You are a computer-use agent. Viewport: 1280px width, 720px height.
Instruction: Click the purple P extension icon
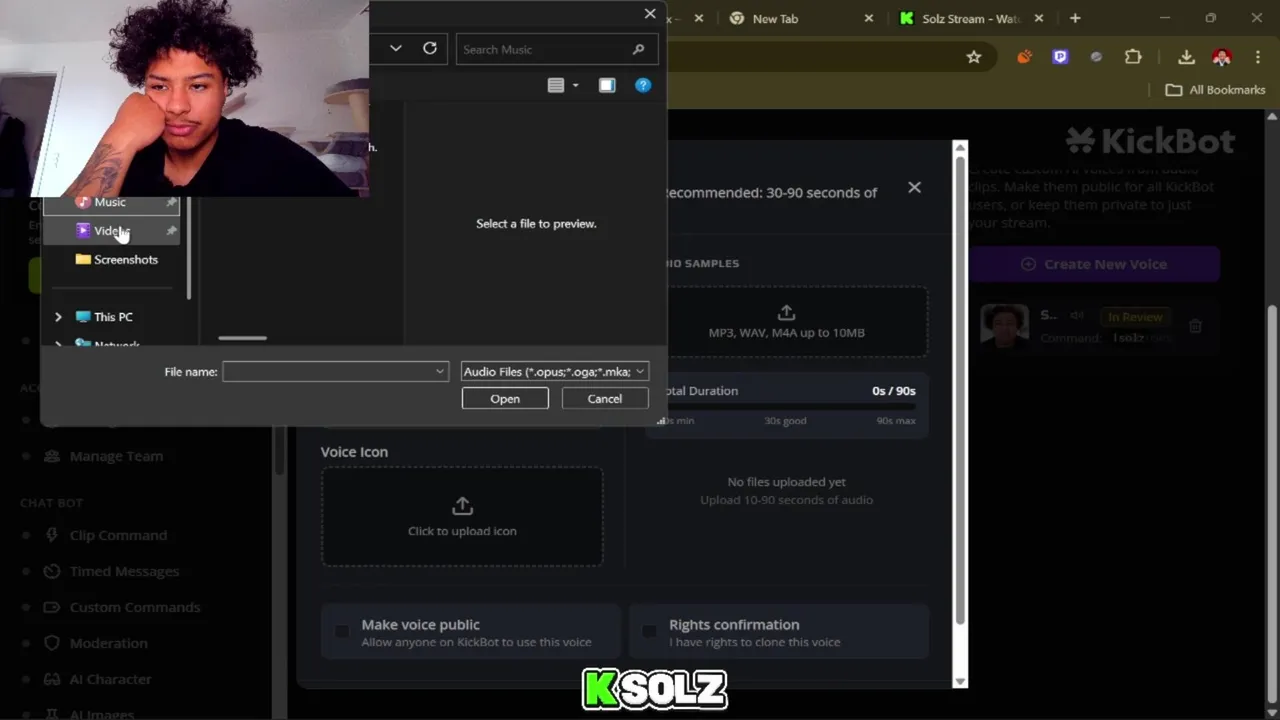coord(1060,57)
